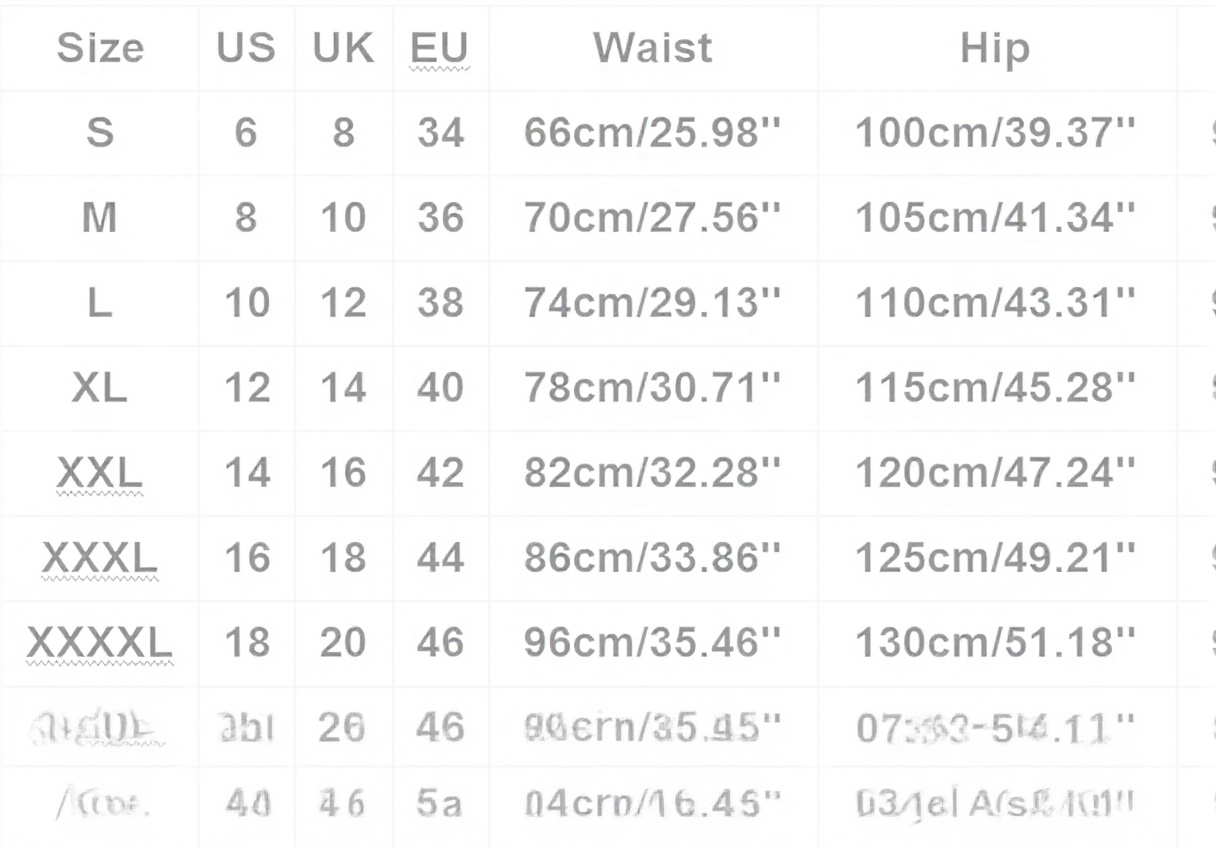Screen dimensions: 1216x848
Task: Select the XXXXL size cell
Action: coord(100,642)
